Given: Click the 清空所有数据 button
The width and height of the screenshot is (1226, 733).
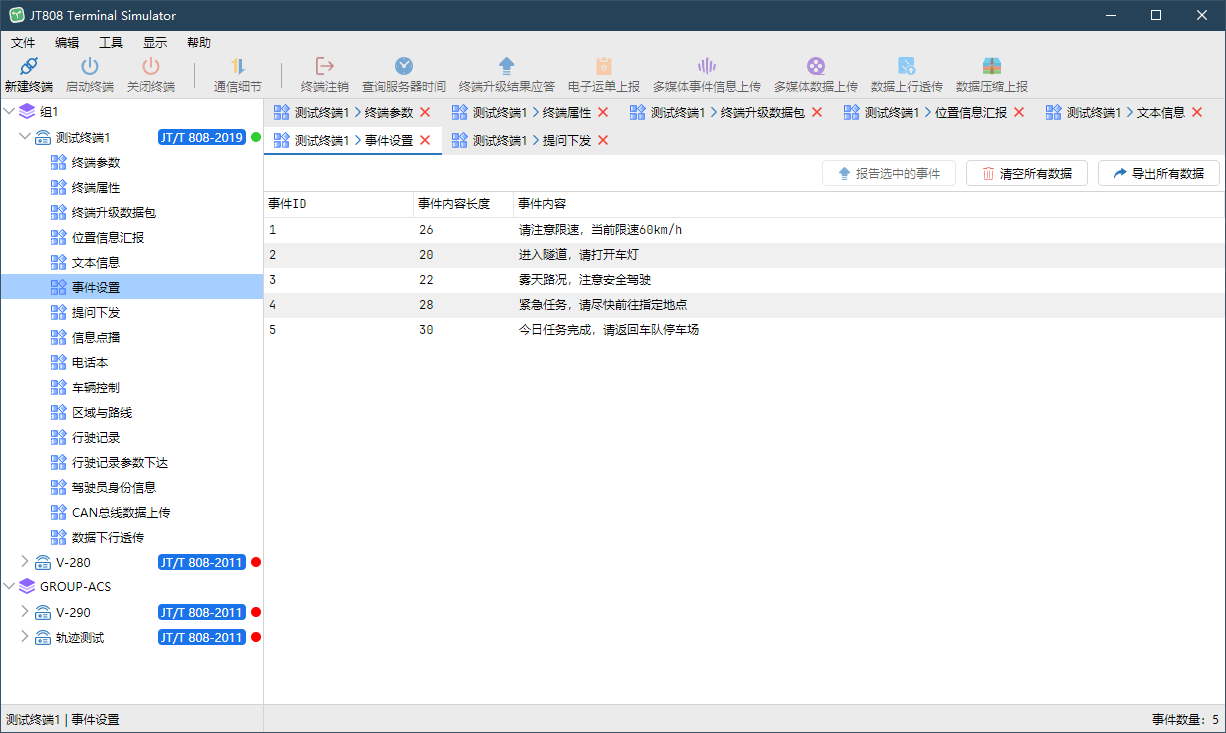Looking at the screenshot, I should coord(1026,174).
